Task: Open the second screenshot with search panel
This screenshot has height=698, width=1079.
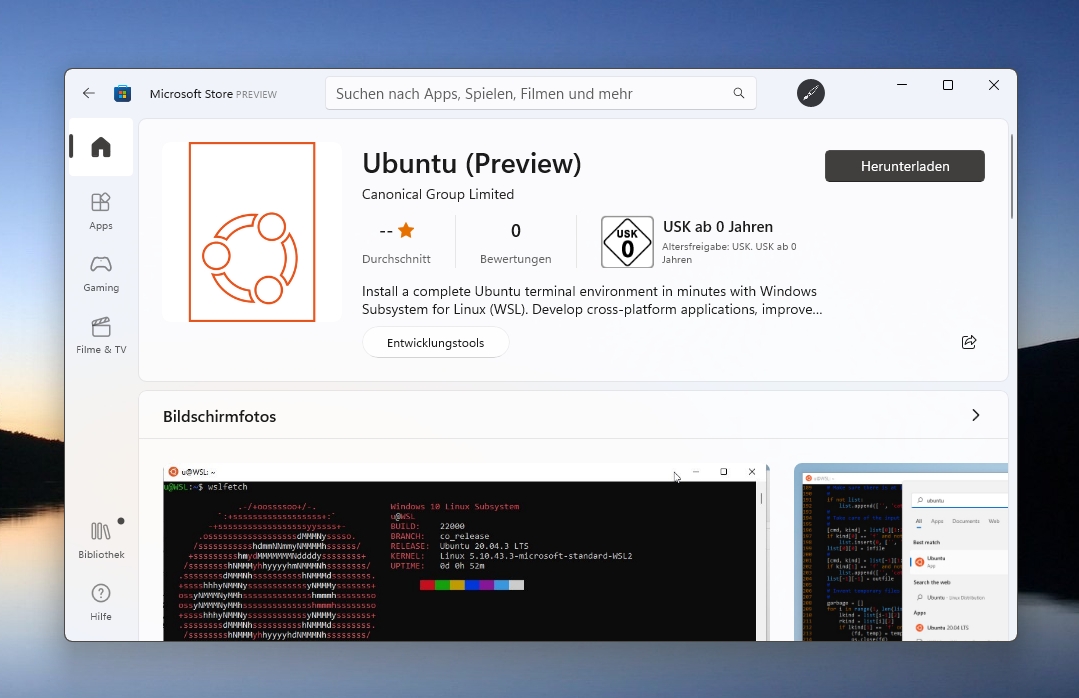Action: (901, 552)
